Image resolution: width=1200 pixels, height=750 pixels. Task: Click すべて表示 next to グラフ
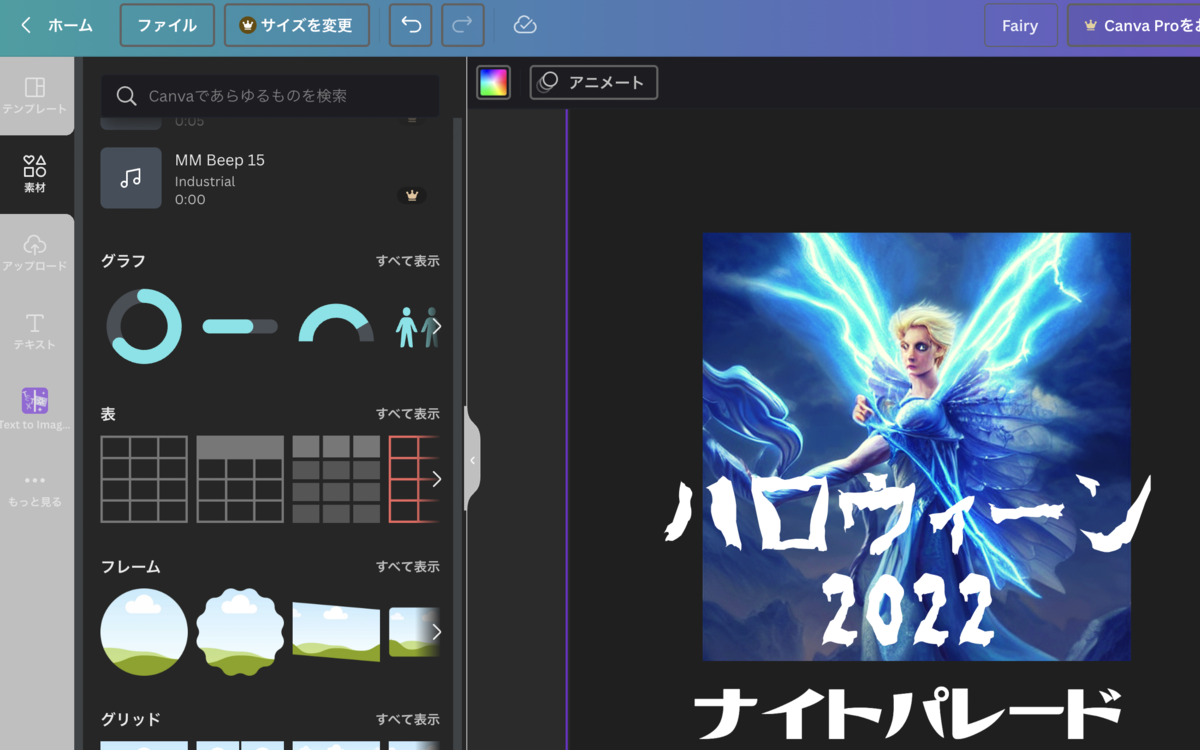[408, 260]
